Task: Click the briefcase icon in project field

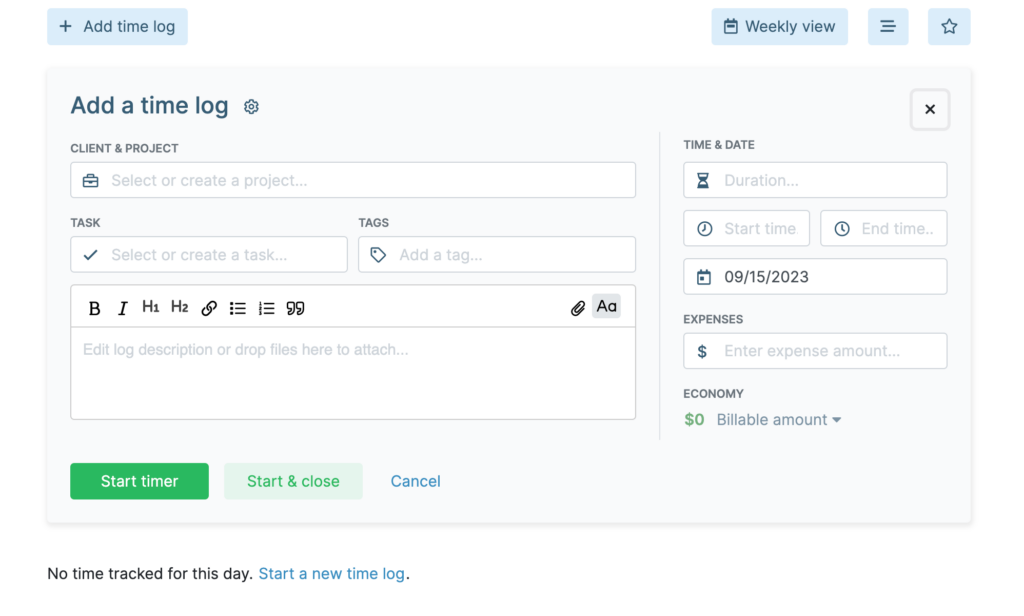Action: [x=91, y=180]
